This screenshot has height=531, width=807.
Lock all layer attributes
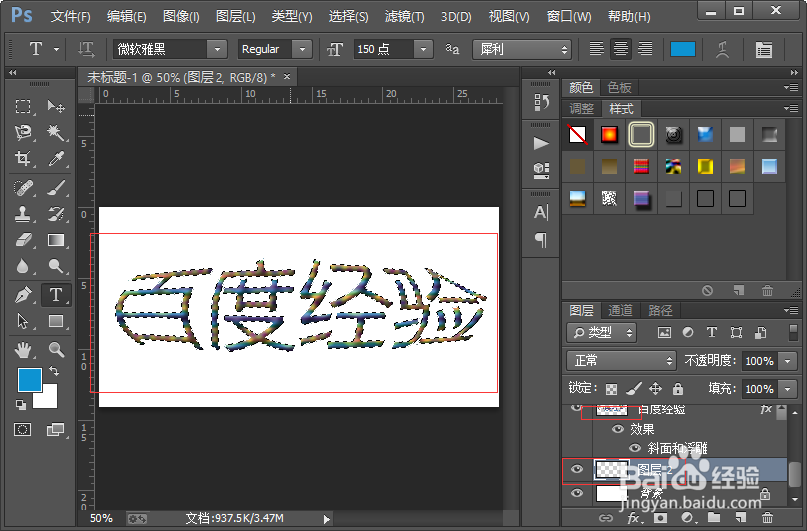[x=678, y=389]
